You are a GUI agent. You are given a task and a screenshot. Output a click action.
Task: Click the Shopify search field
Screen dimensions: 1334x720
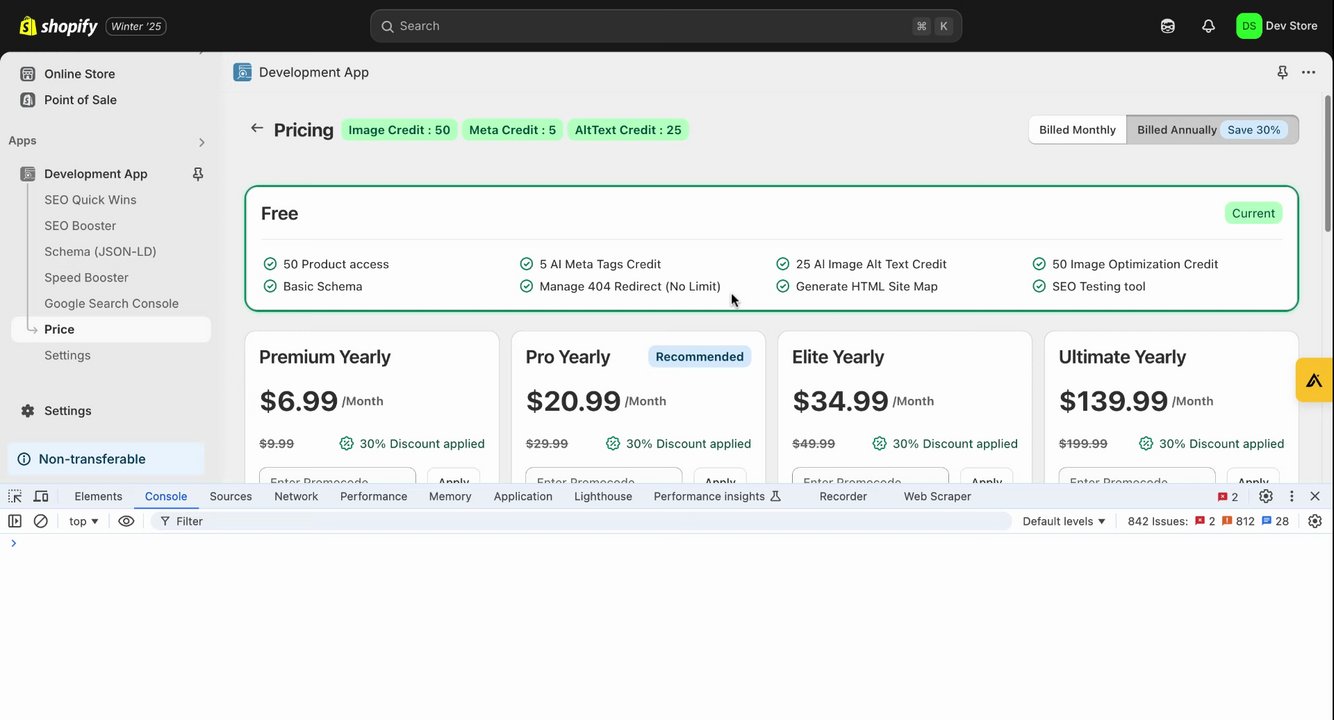click(x=650, y=26)
